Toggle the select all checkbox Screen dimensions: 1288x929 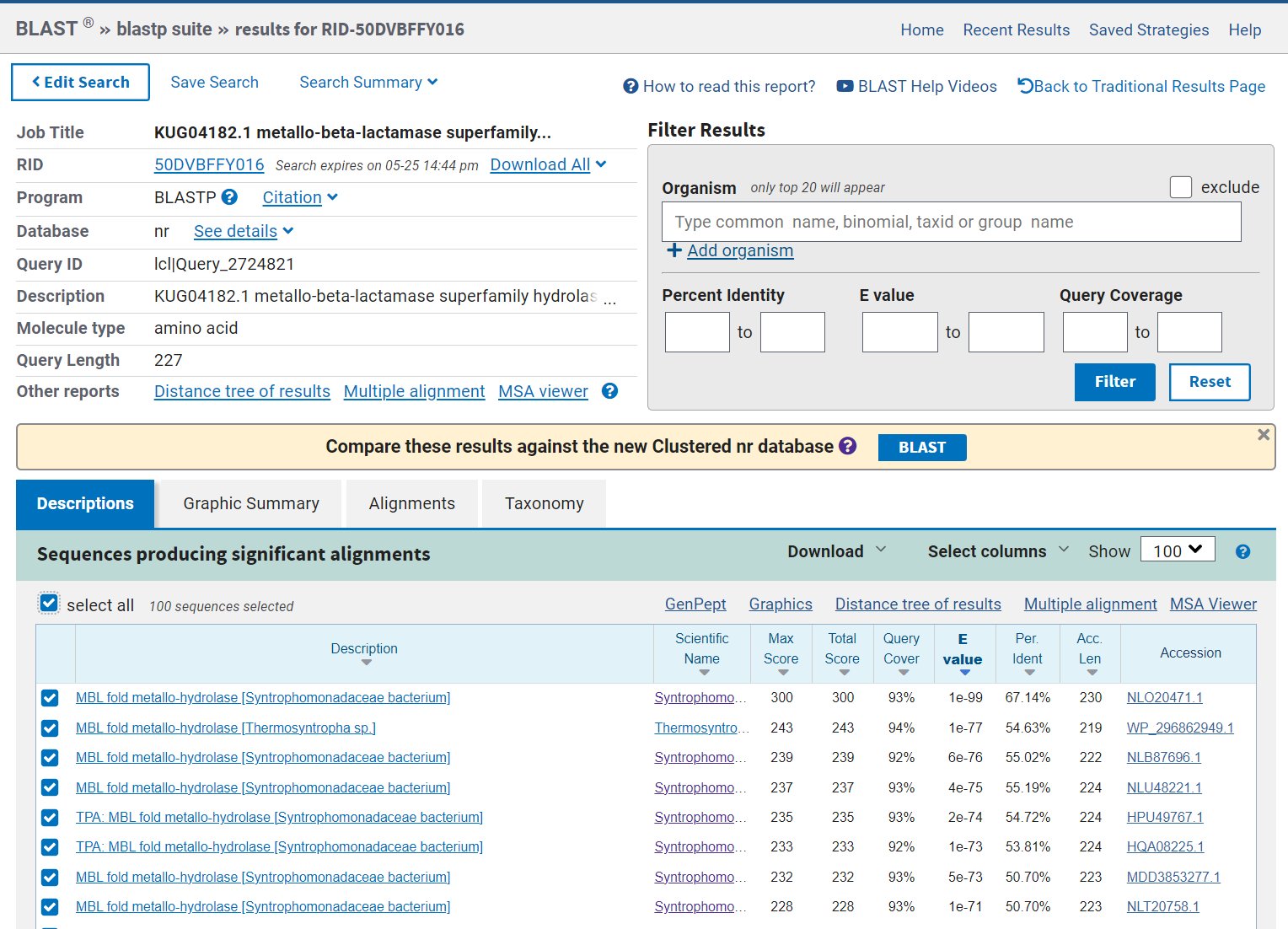click(x=49, y=604)
